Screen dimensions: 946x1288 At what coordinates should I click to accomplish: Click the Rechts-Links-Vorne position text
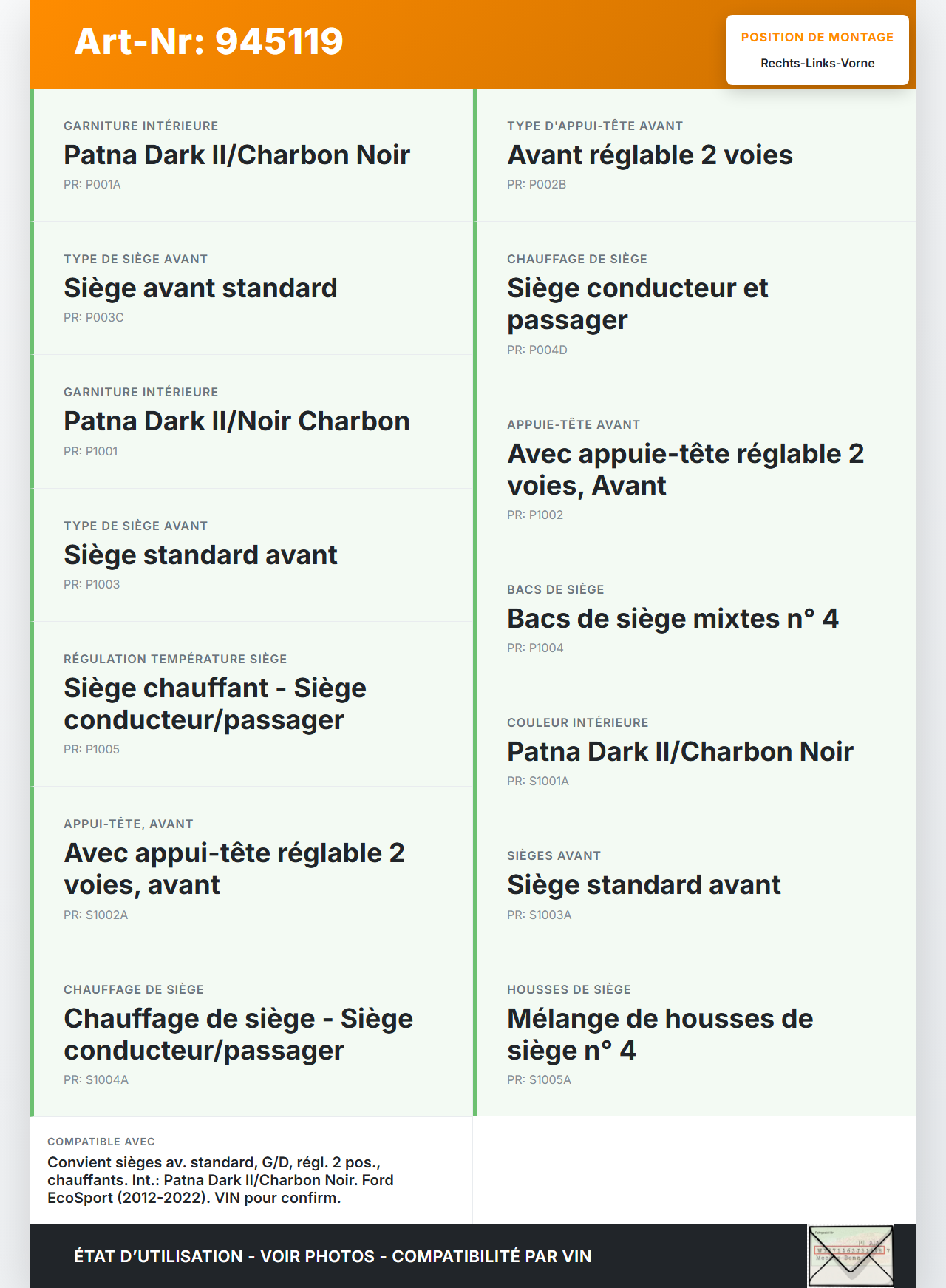coord(817,64)
